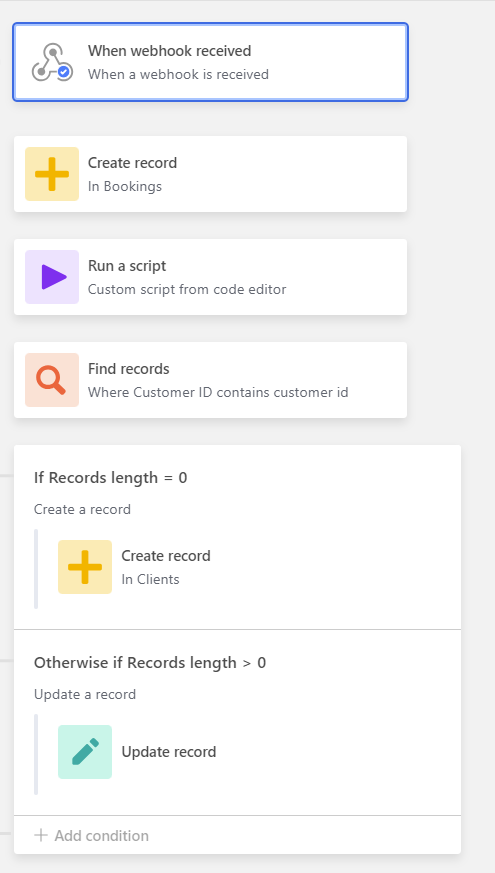Click the If Records length = 0 condition

click(110, 478)
